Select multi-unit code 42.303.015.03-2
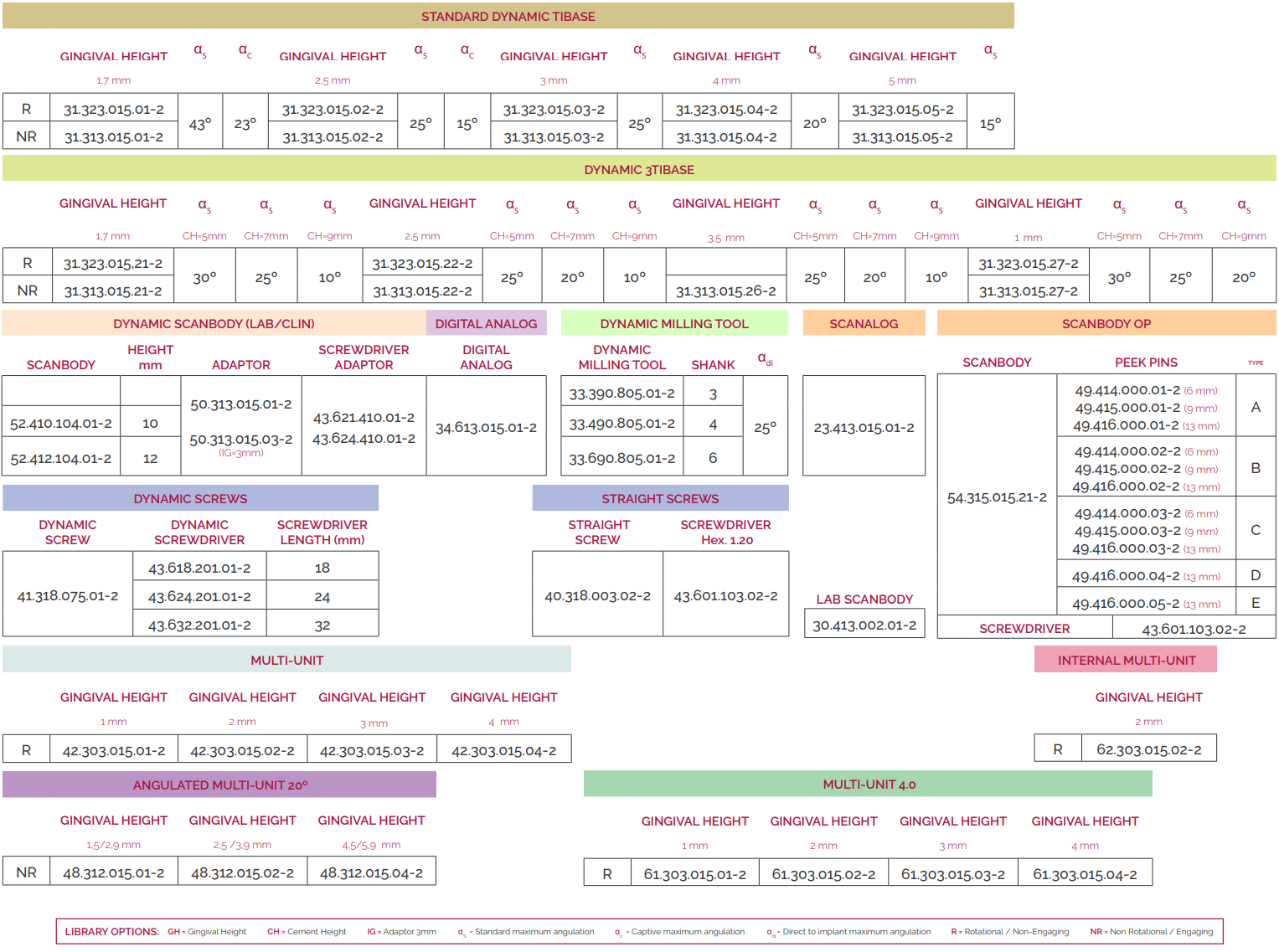 tap(372, 751)
